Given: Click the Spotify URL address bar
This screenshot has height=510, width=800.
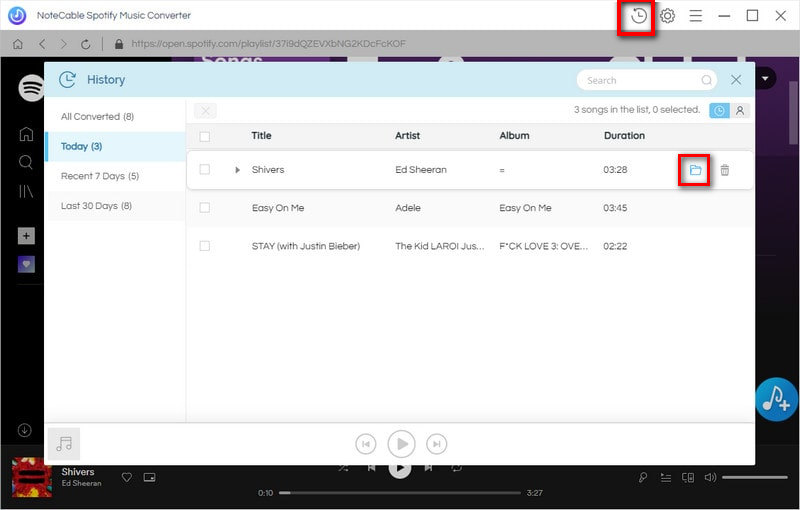Looking at the screenshot, I should click(268, 44).
